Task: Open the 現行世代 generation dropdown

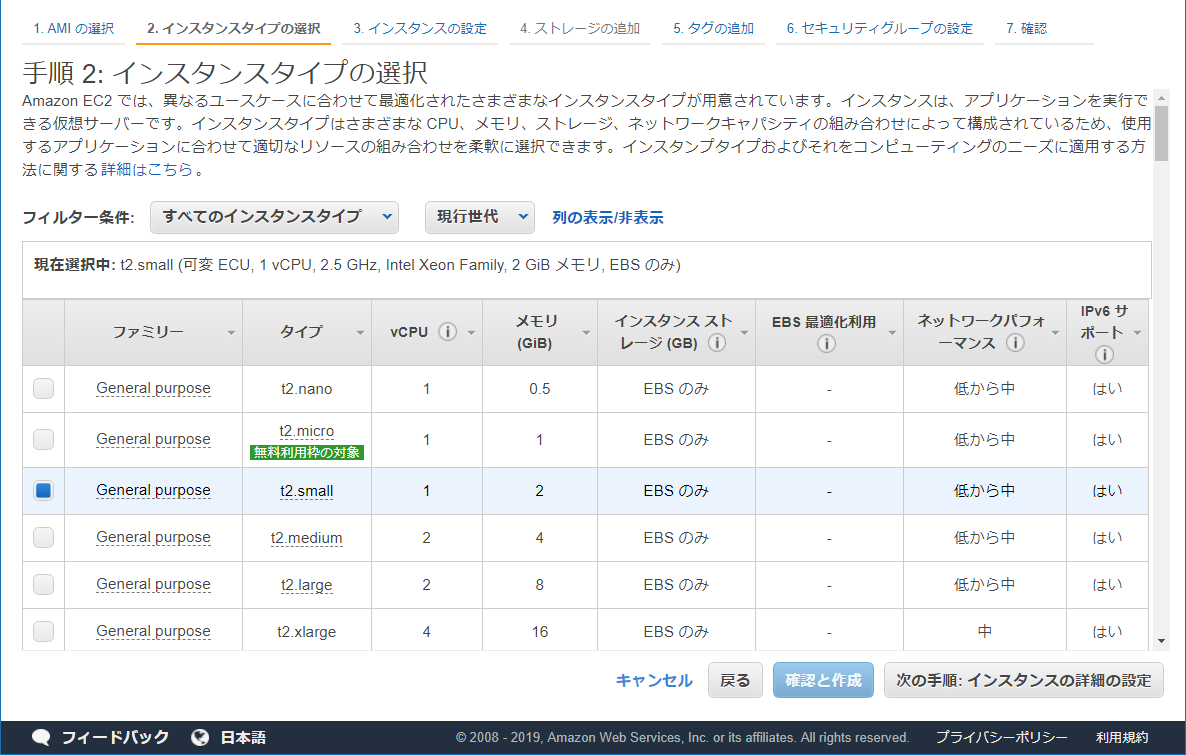Action: coord(479,217)
